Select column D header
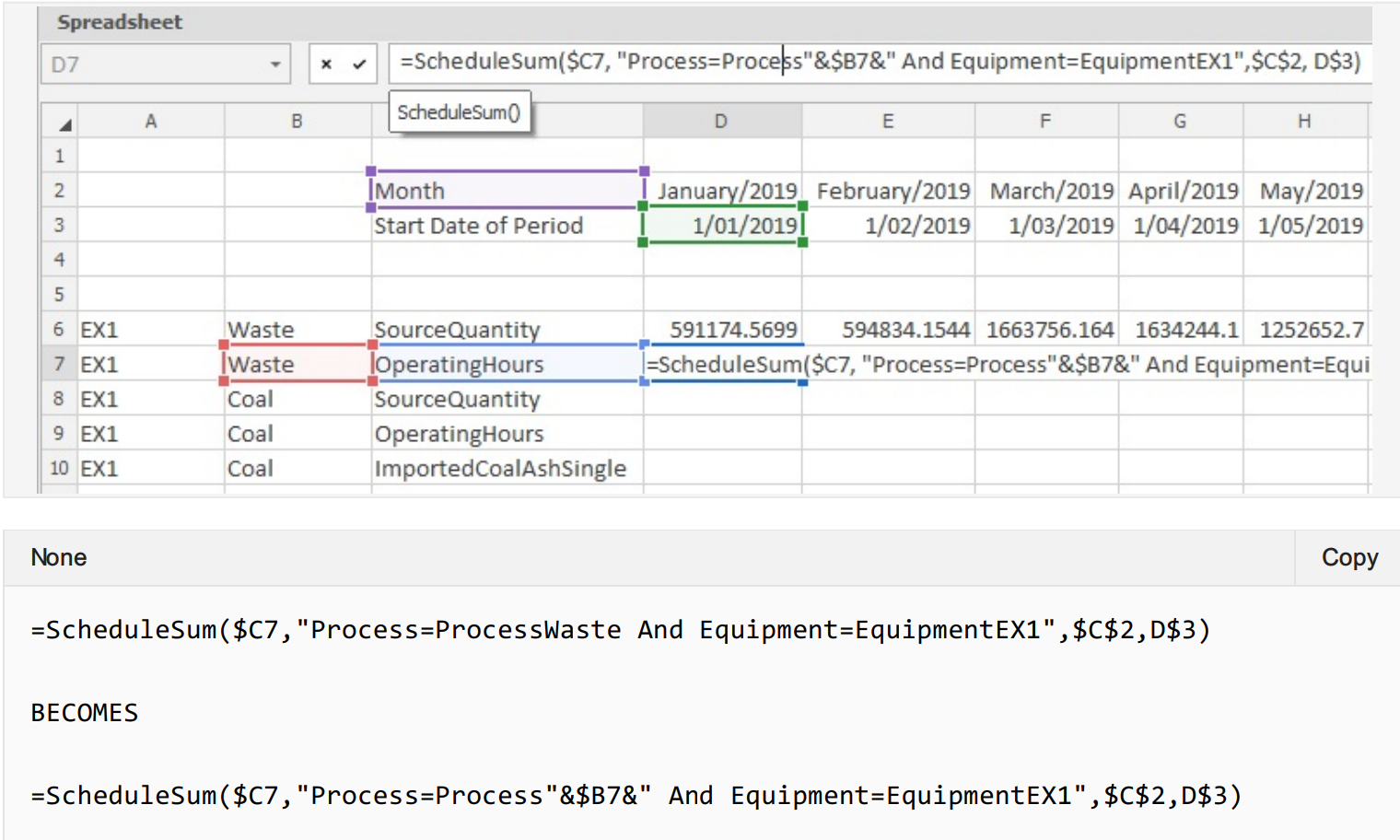Image resolution: width=1400 pixels, height=840 pixels. 721,122
